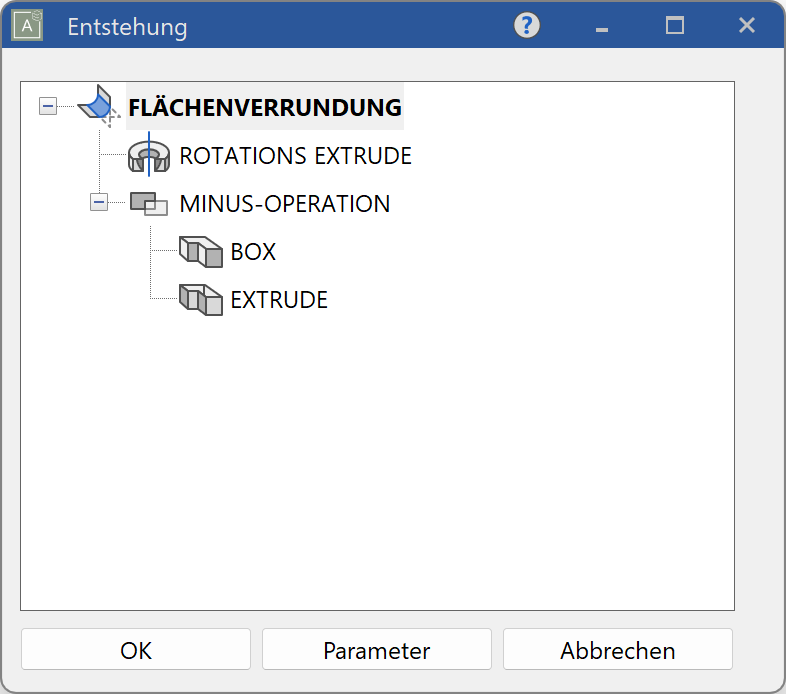Open the Parameter settings button
Screen dimensions: 786x694
[x=376, y=650]
